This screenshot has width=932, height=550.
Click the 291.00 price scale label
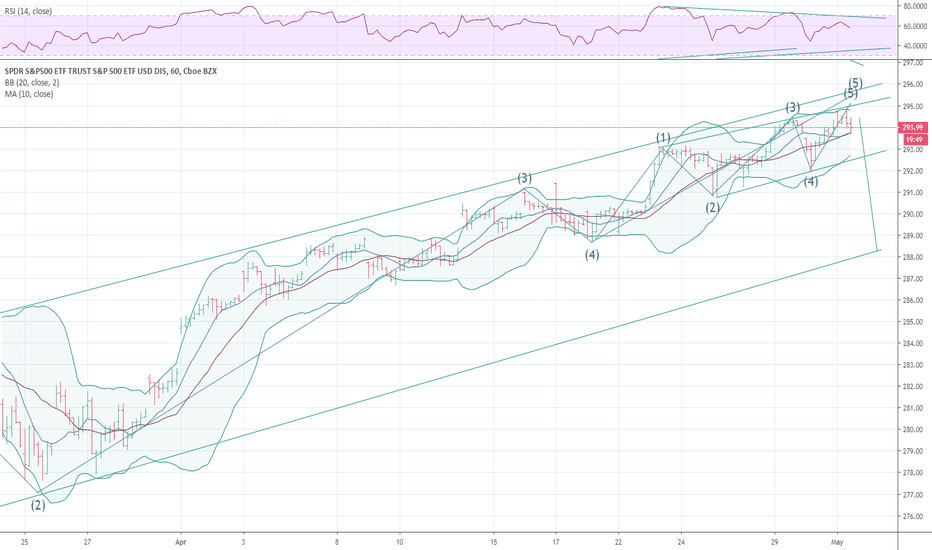point(912,193)
